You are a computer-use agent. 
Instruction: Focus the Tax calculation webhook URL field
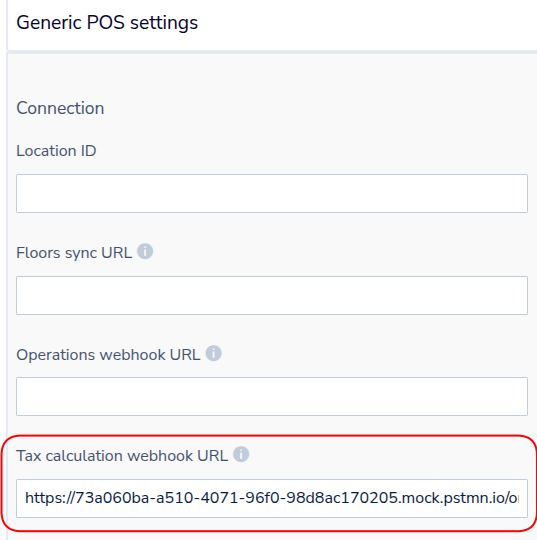click(x=272, y=498)
